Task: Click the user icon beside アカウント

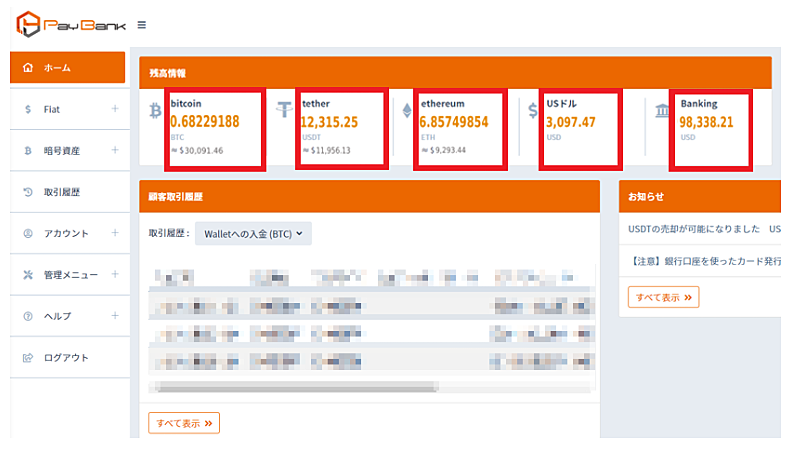Action: 28,233
